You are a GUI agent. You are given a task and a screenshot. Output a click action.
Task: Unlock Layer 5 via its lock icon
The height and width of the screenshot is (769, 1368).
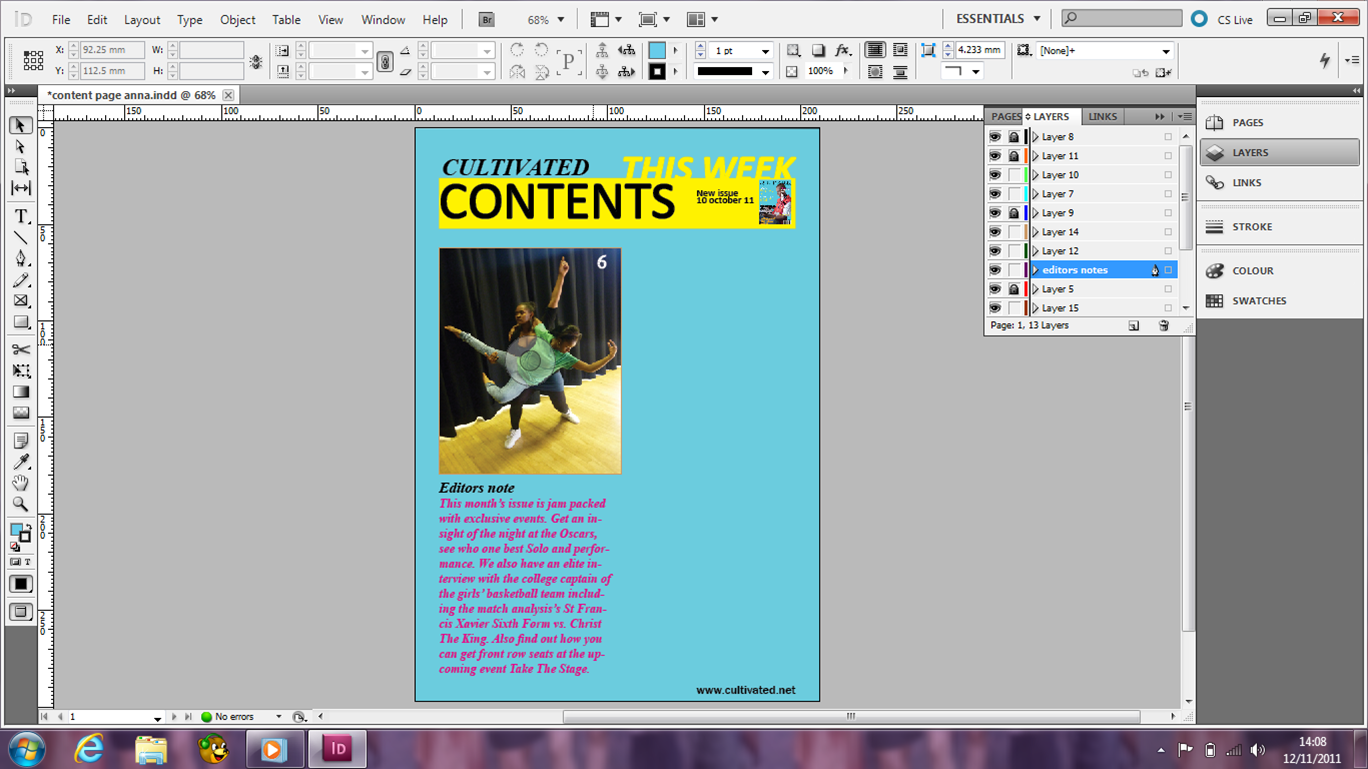point(1014,289)
